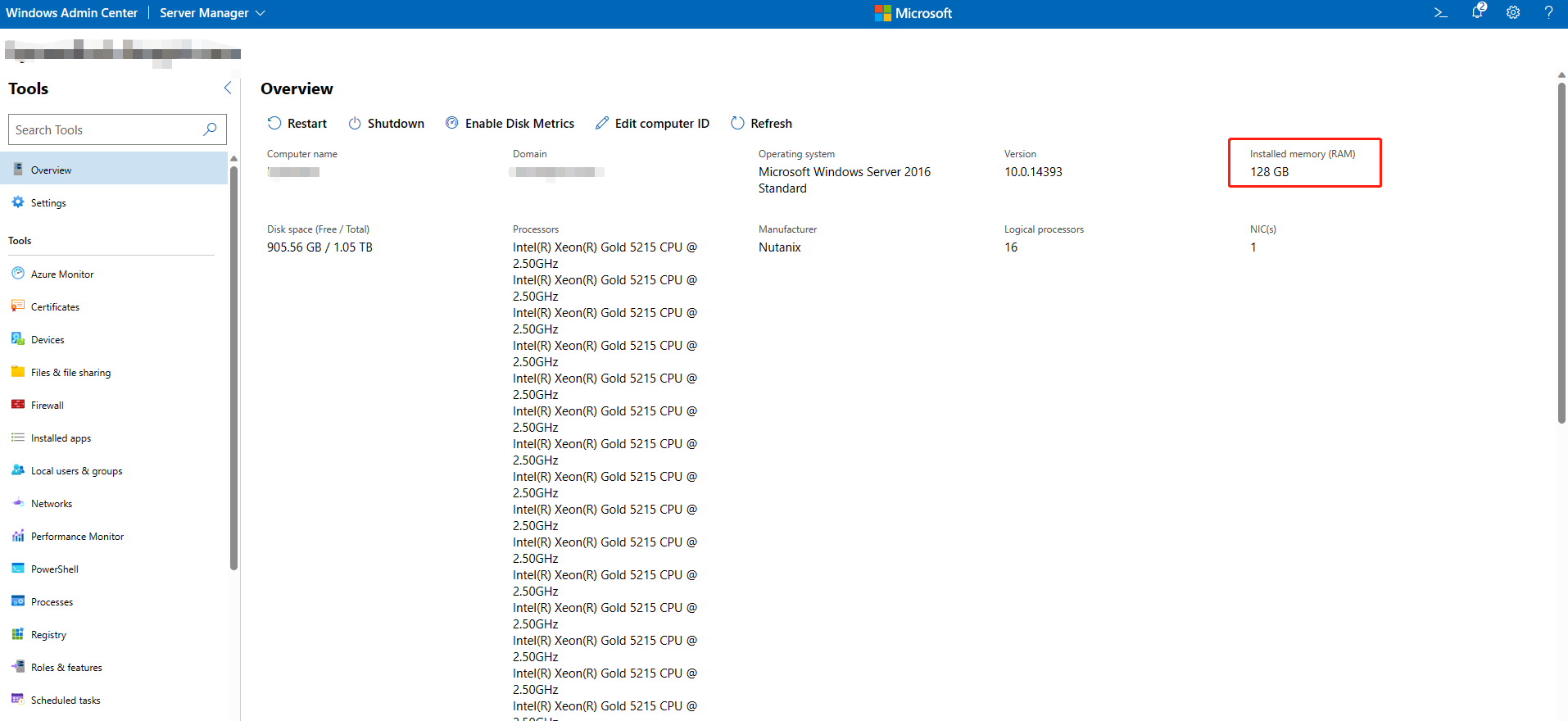Click the Enable Disk Metrics icon
Image resolution: width=1568 pixels, height=721 pixels.
click(452, 123)
